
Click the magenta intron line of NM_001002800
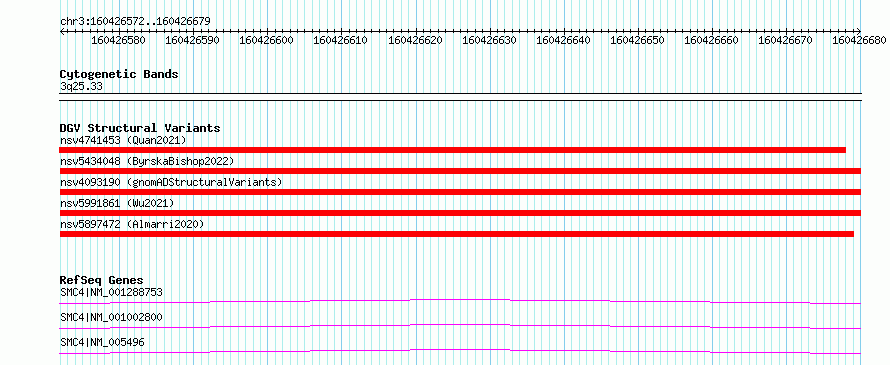[x=460, y=326]
